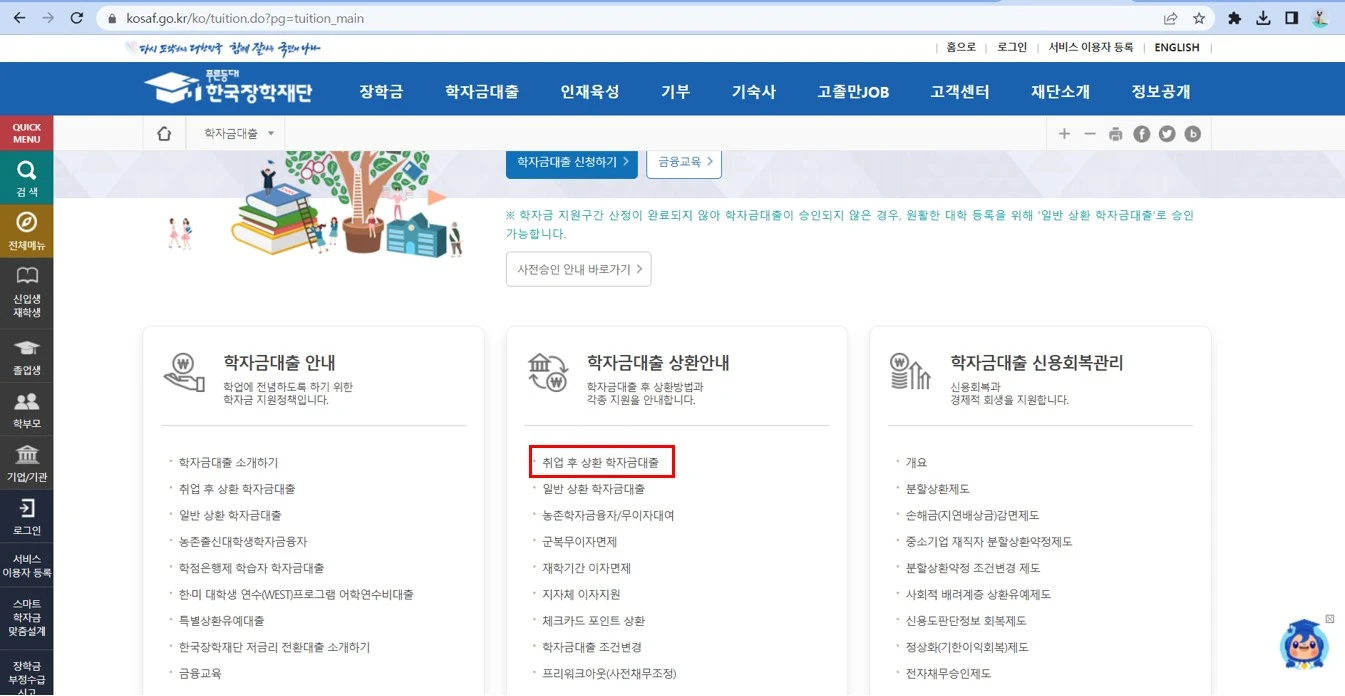Switch site language via ENGLISH link

pos(1176,47)
